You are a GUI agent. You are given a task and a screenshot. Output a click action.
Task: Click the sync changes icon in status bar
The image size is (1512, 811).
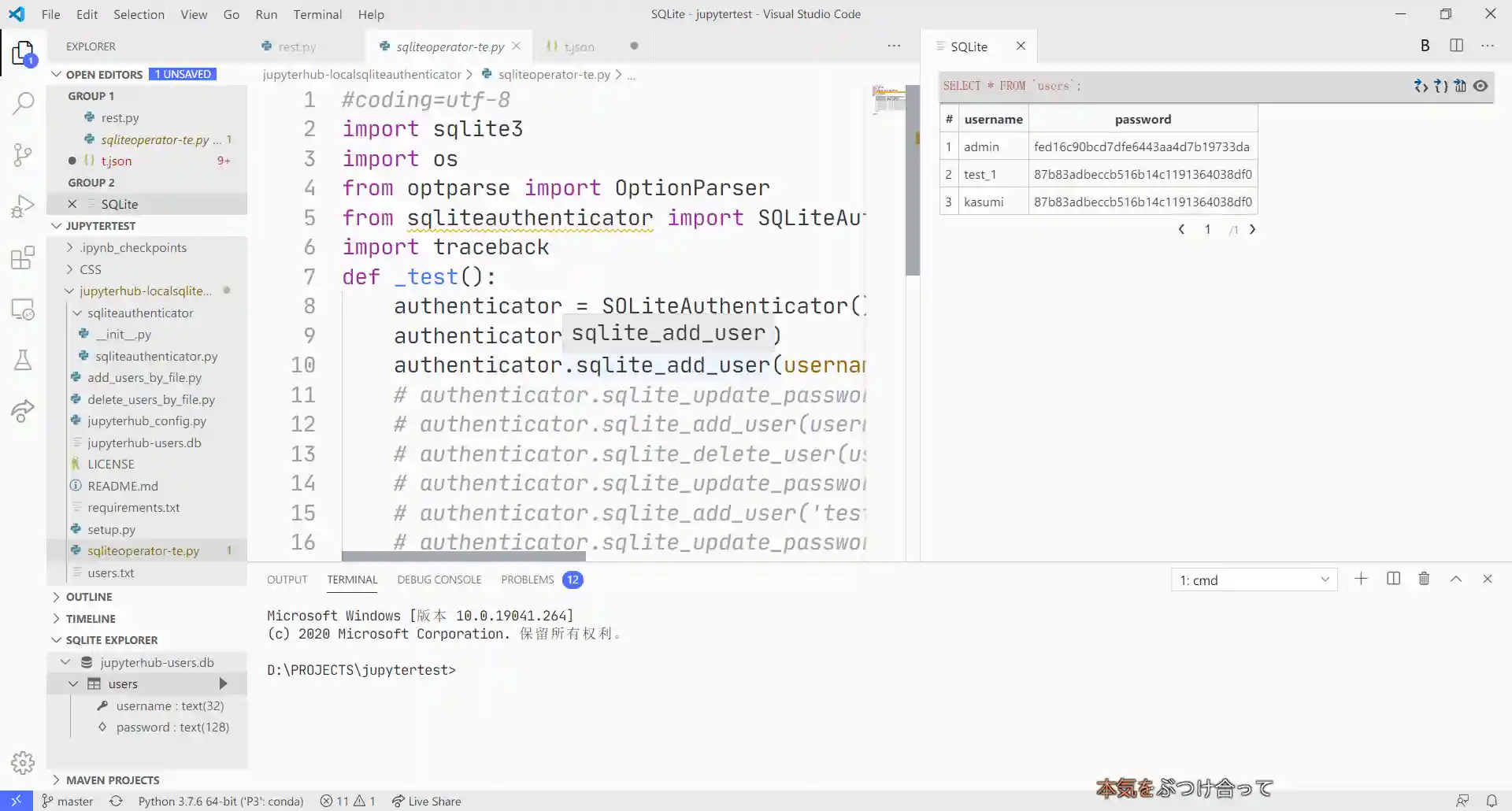(116, 801)
